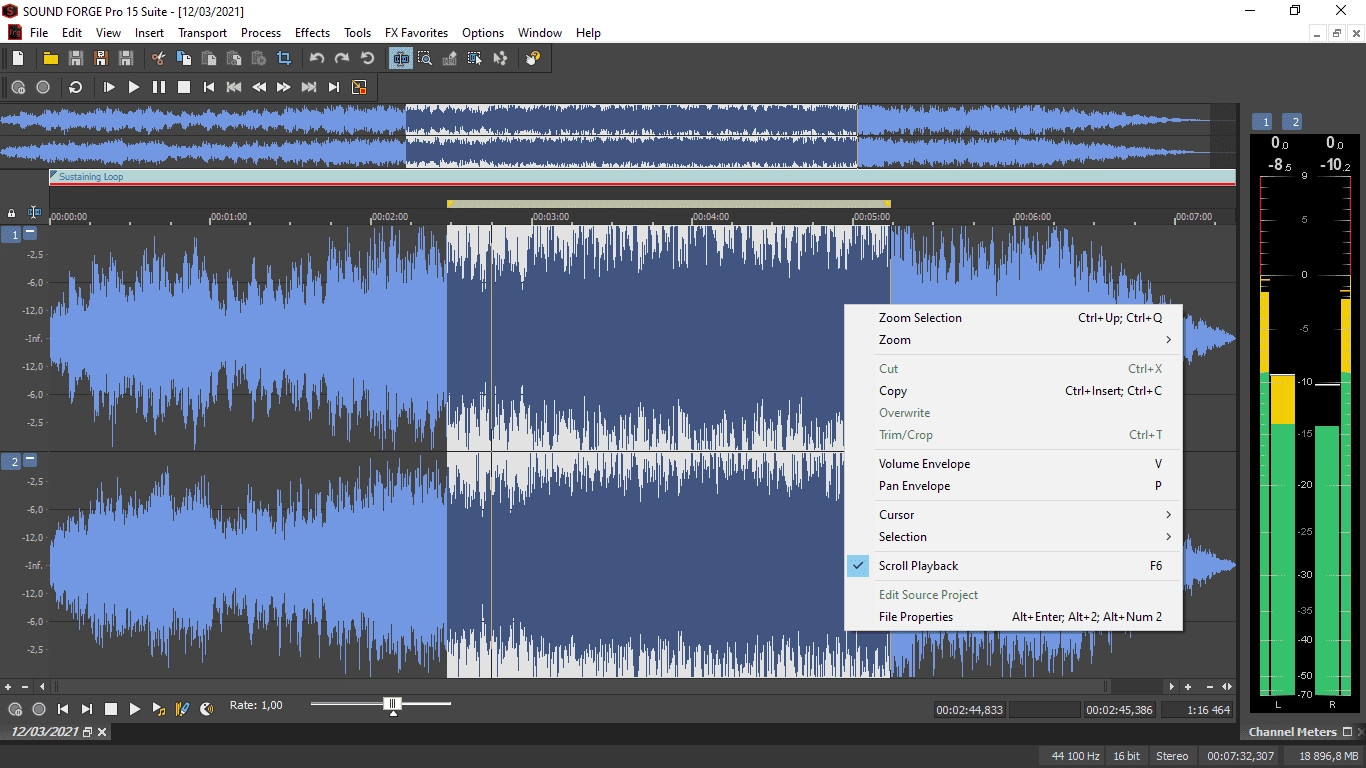The height and width of the screenshot is (768, 1366).
Task: Click Rewind in the top transport bar
Action: tap(259, 87)
